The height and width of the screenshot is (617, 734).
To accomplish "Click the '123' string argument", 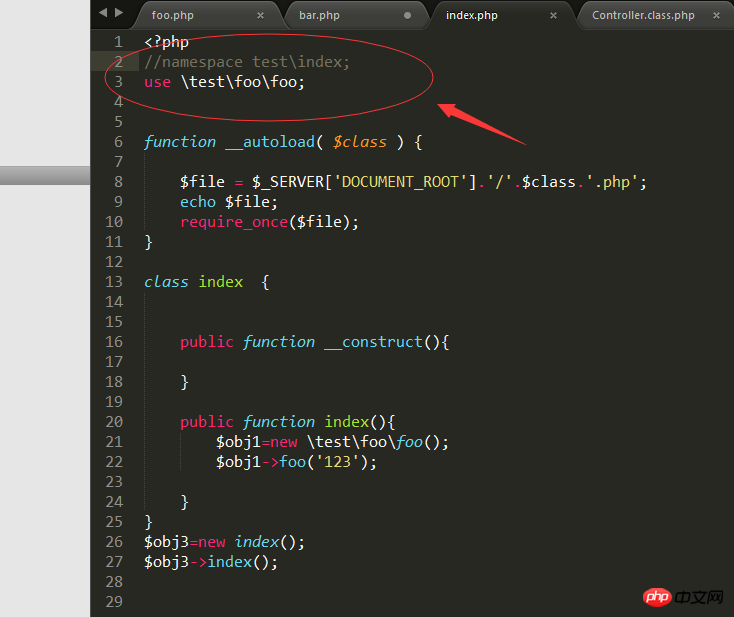I will coord(337,462).
